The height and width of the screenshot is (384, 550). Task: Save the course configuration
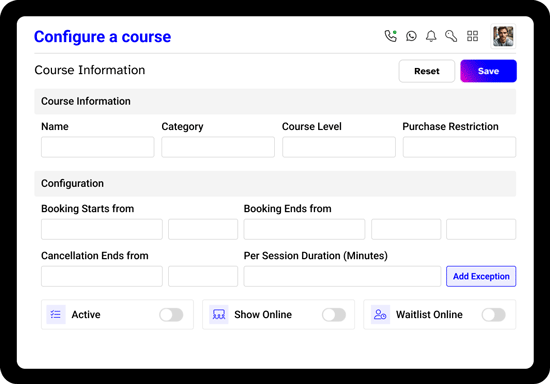click(488, 71)
